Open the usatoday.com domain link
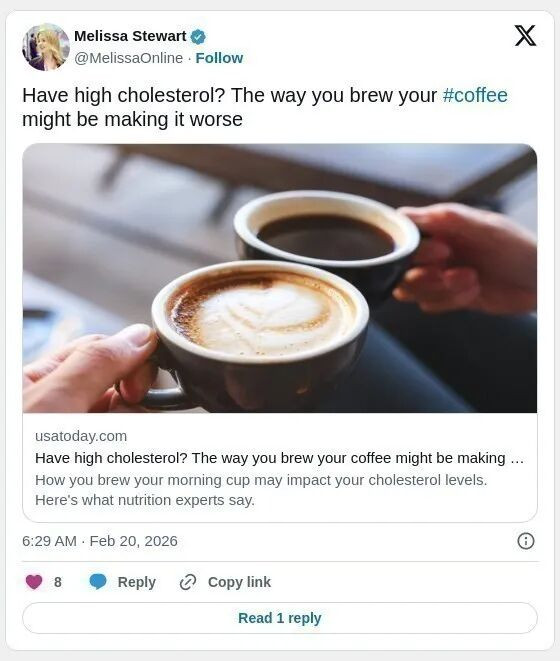Image resolution: width=560 pixels, height=661 pixels. point(81,436)
